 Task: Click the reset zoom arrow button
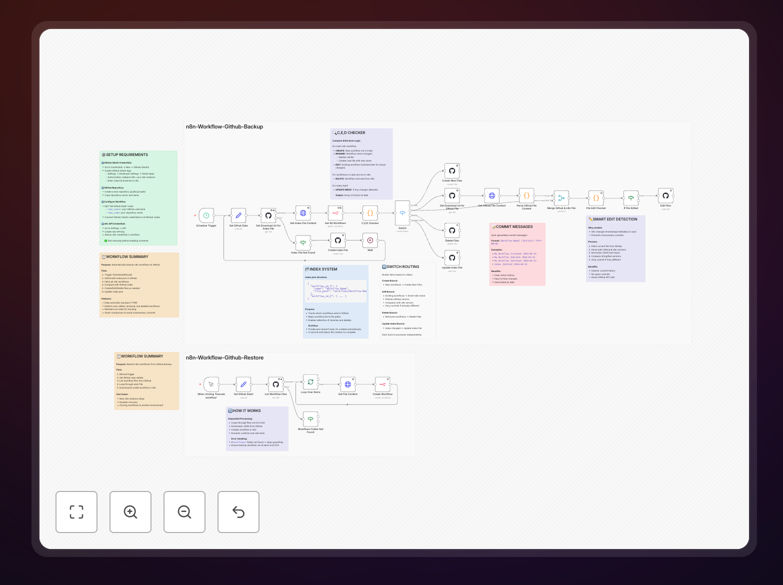tap(238, 512)
